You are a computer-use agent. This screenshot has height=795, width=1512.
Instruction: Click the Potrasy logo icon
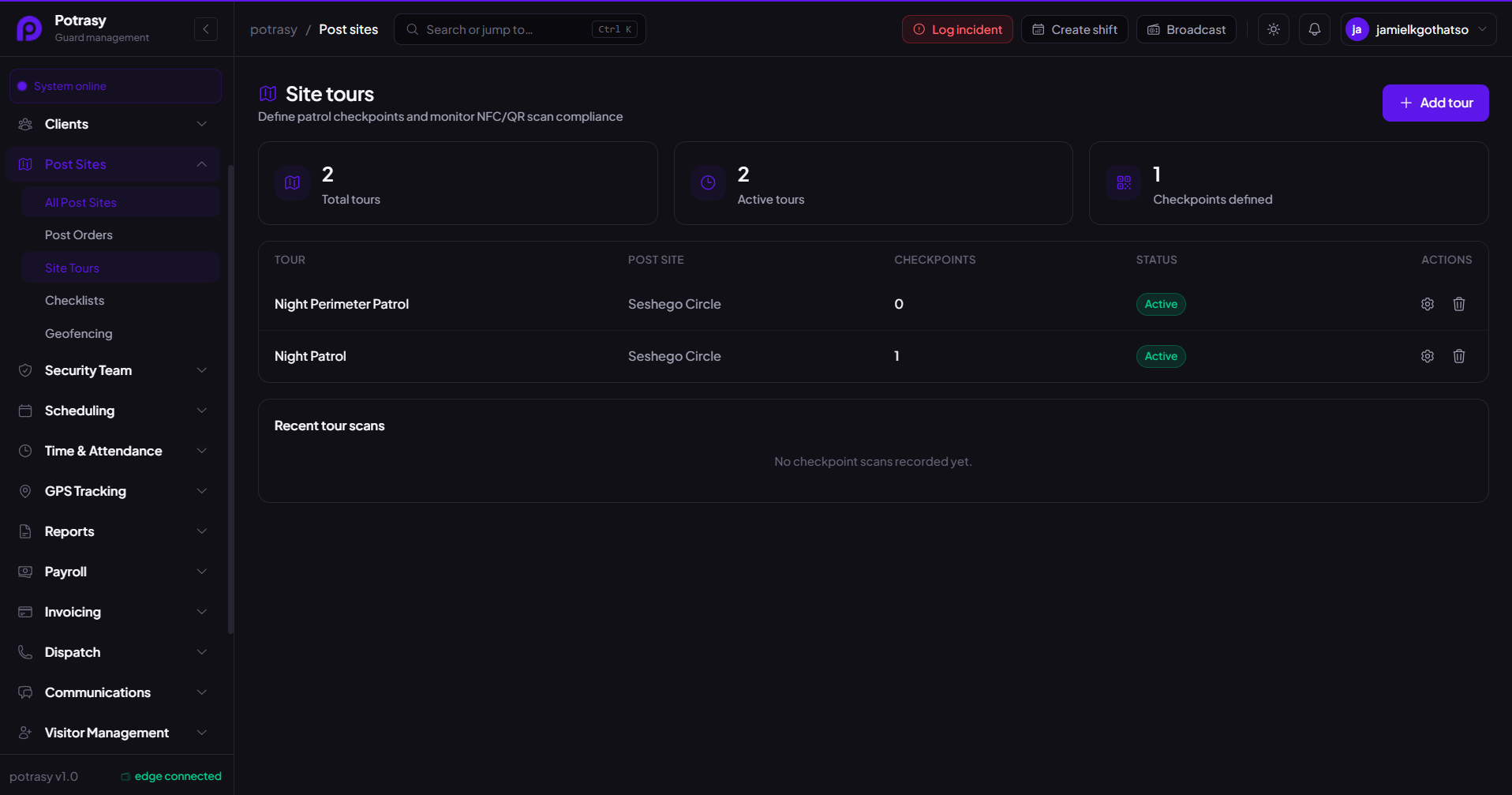pos(29,29)
